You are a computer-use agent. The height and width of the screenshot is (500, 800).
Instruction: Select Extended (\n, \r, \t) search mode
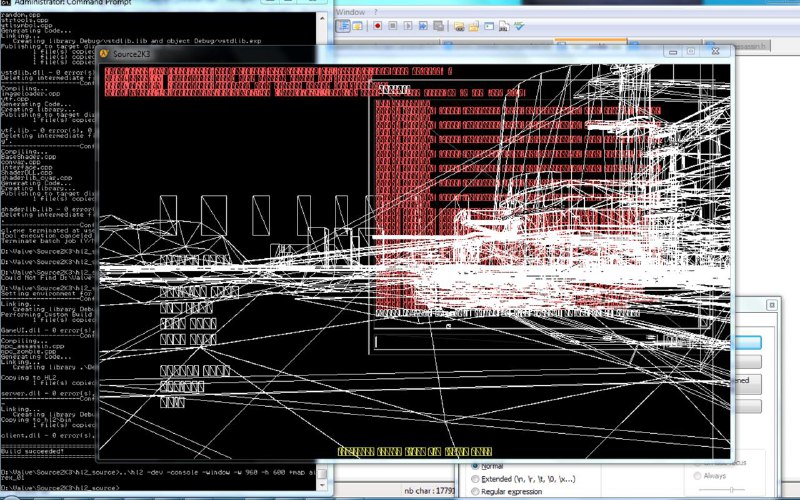tap(475, 479)
